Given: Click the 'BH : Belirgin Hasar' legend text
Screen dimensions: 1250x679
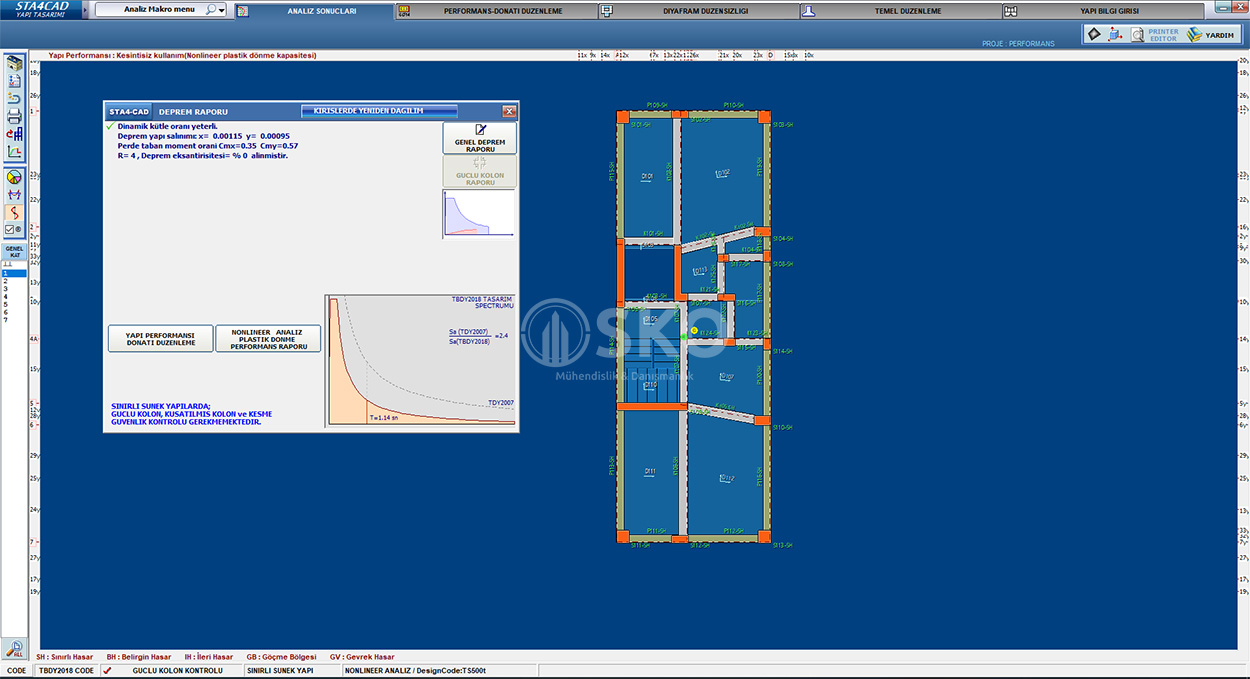Looking at the screenshot, I should (139, 657).
